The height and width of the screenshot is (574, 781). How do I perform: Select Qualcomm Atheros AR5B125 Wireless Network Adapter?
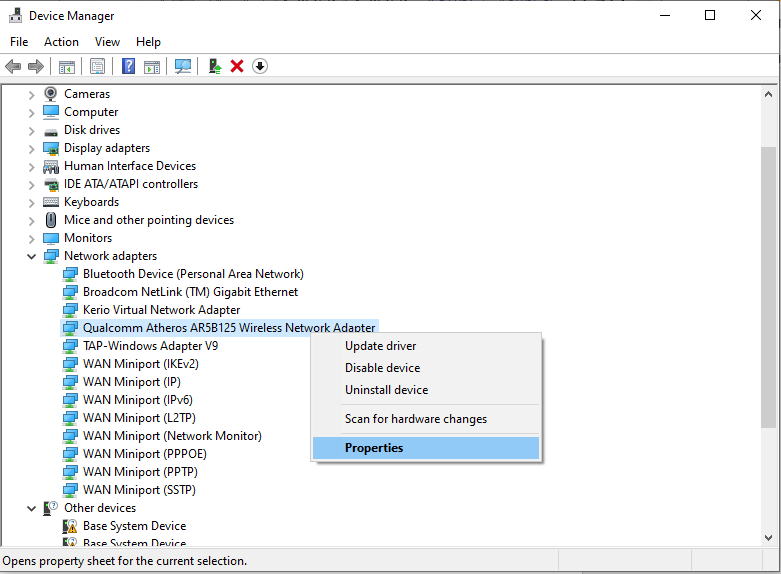(229, 328)
